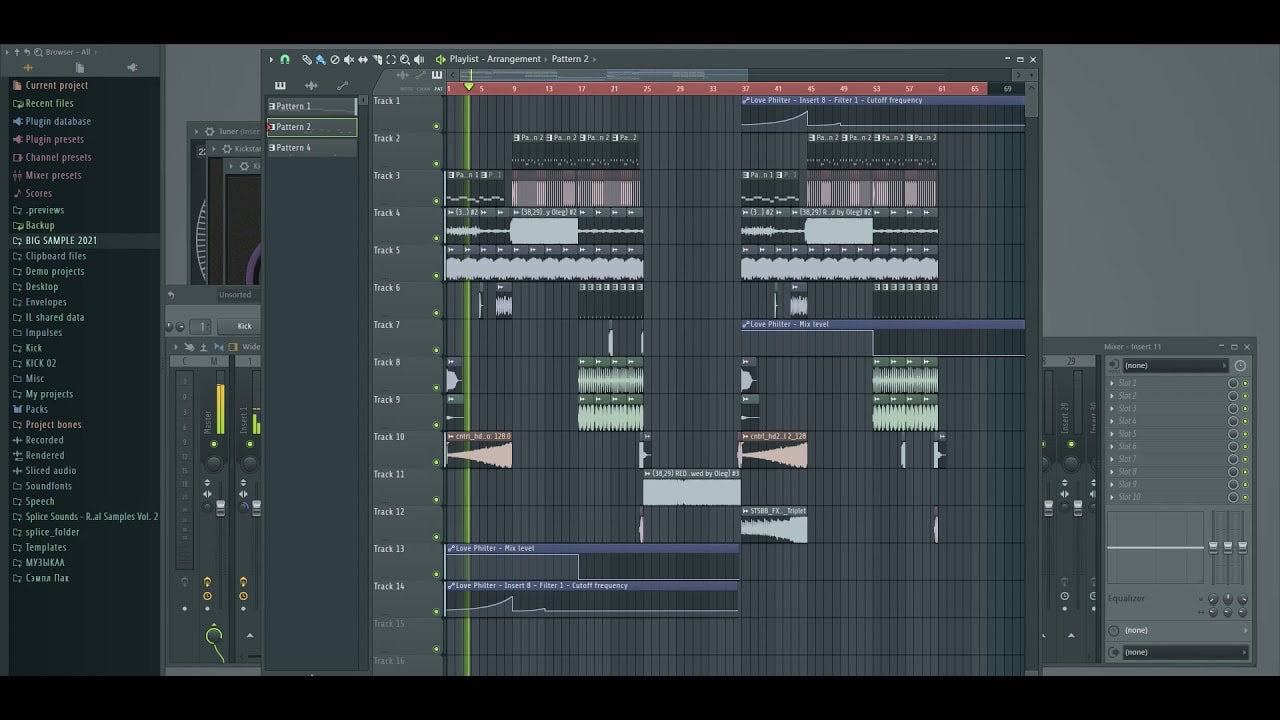Select the Slip tool in Playlist
The image size is (1280, 720).
[362, 59]
